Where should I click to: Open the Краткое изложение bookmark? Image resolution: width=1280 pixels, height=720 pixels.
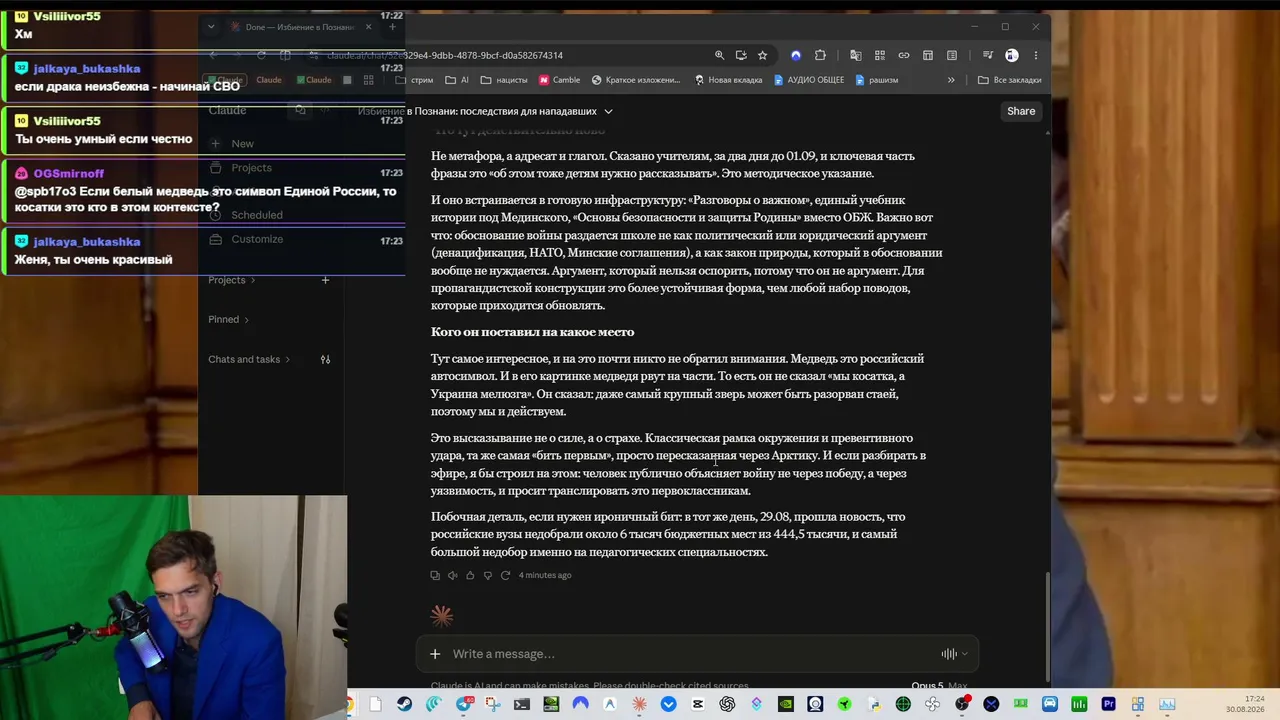coord(636,80)
